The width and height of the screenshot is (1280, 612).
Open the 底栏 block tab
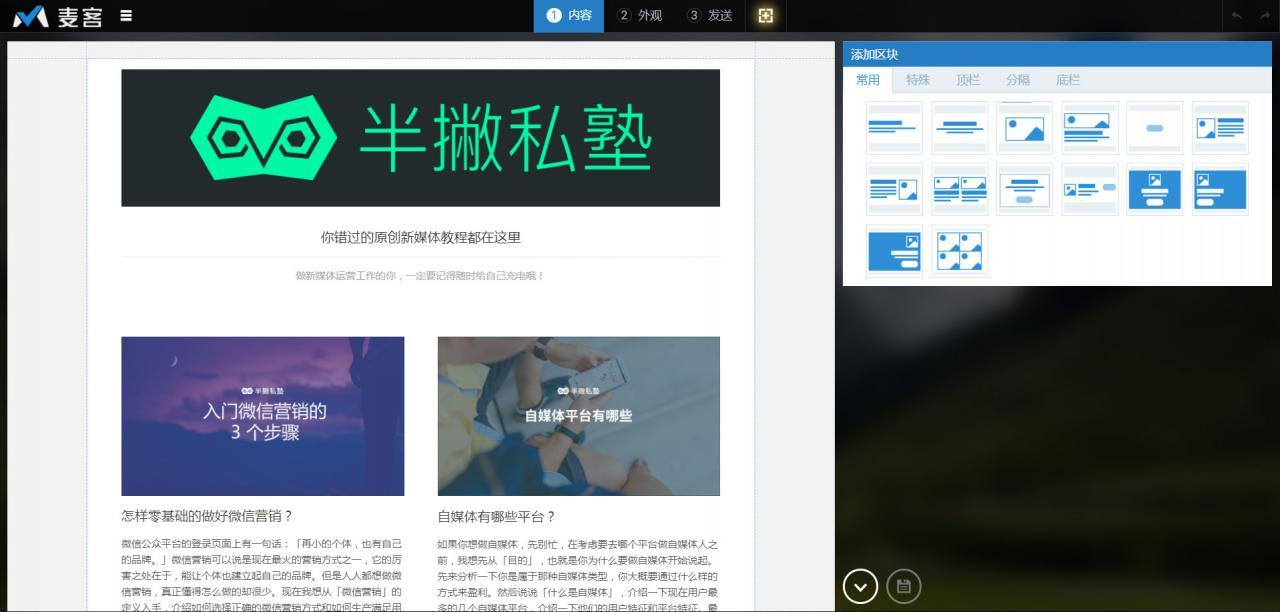tap(1067, 80)
